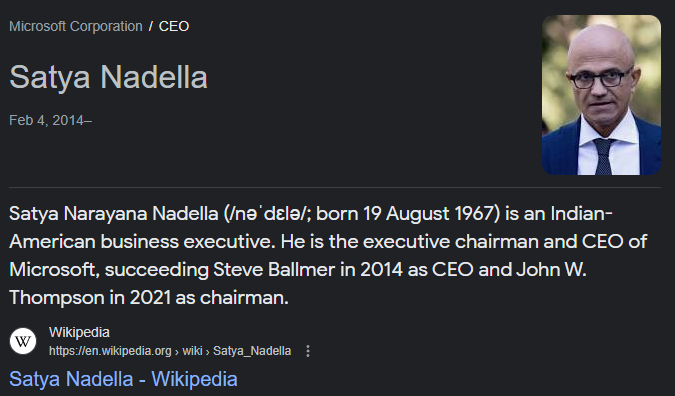
Task: Click the 'wiki' segment in the URL breadcrumb
Action: (192, 351)
